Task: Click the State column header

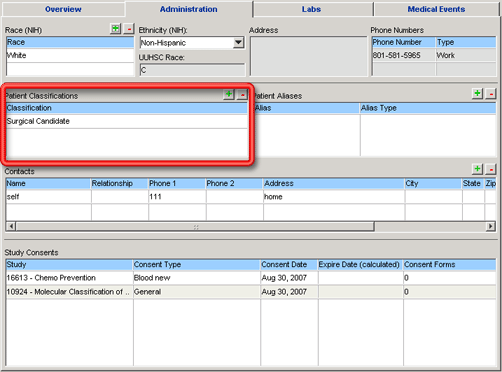Action: (473, 184)
